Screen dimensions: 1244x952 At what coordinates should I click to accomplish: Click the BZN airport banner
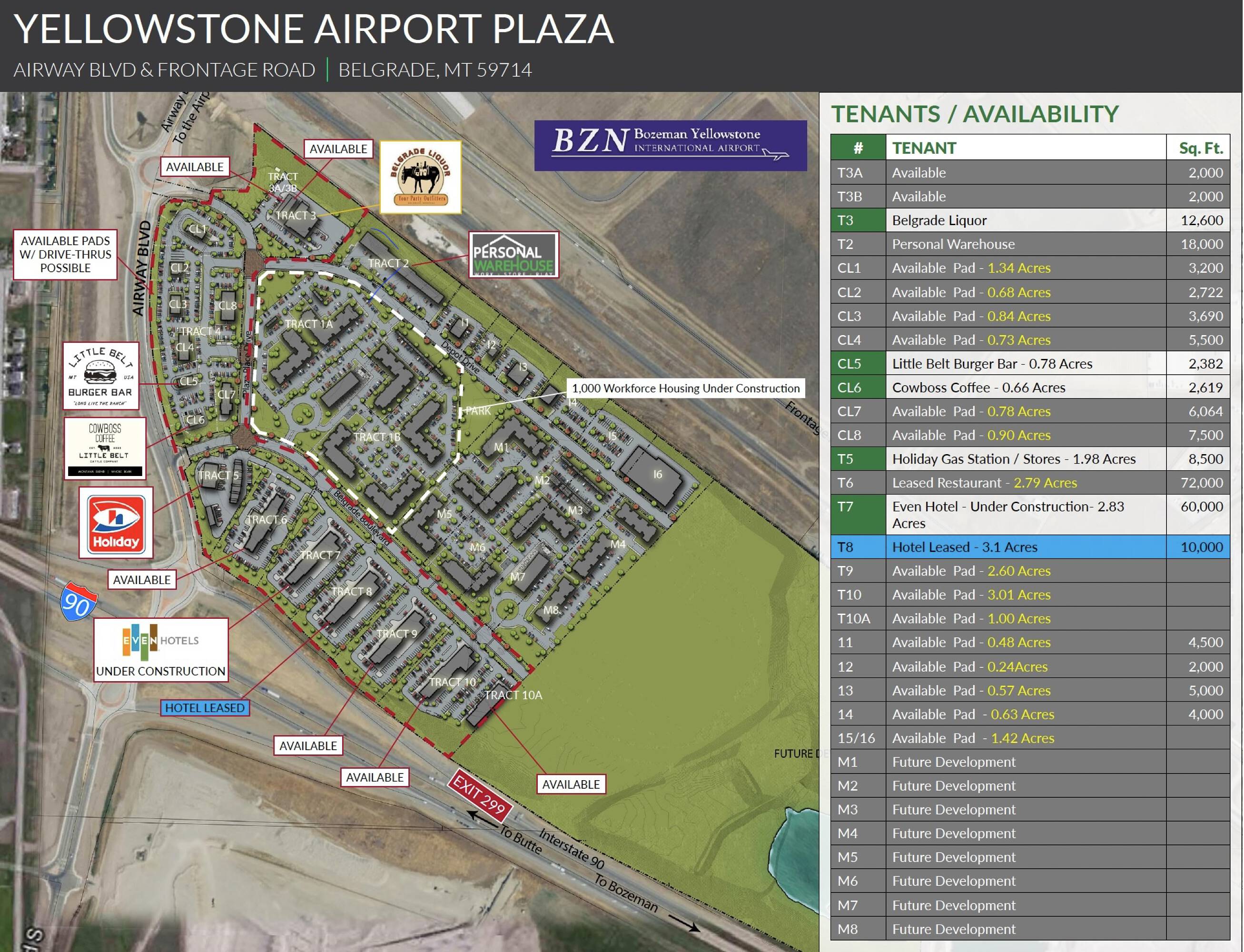pos(670,146)
